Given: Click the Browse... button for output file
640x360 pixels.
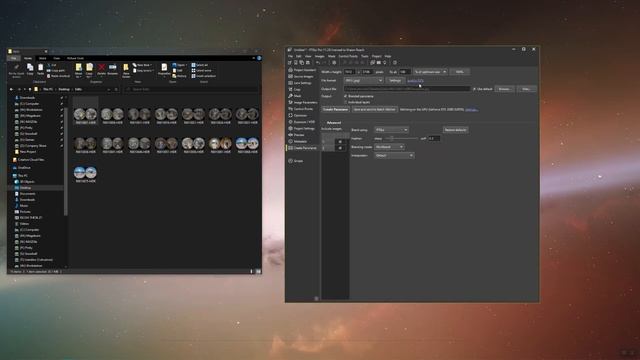Looking at the screenshot, I should coord(504,89).
